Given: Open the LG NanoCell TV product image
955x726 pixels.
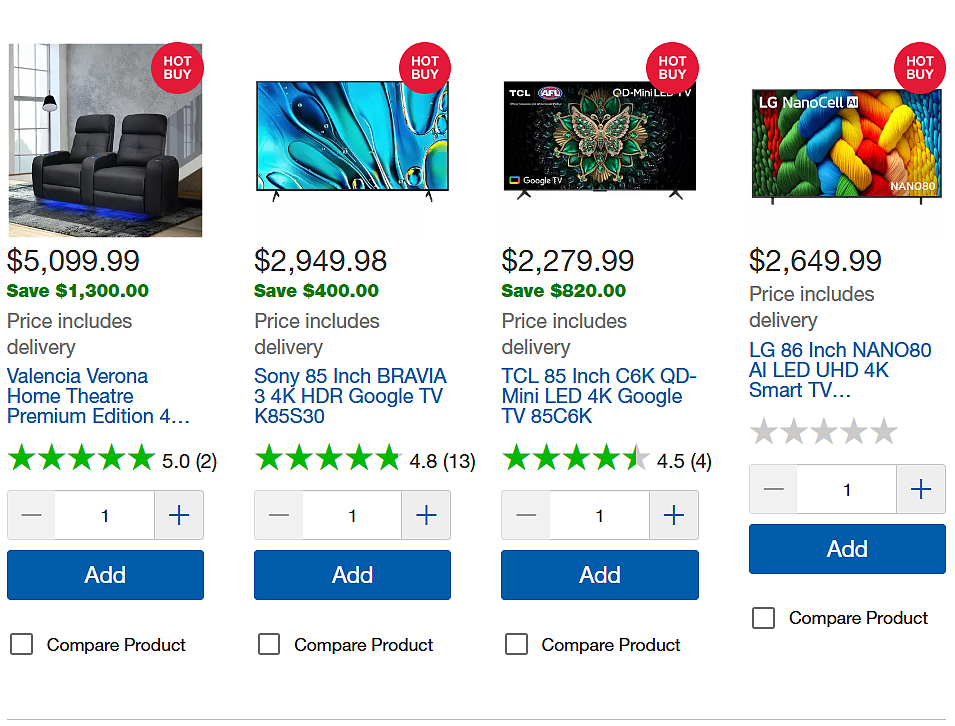Looking at the screenshot, I should [847, 145].
